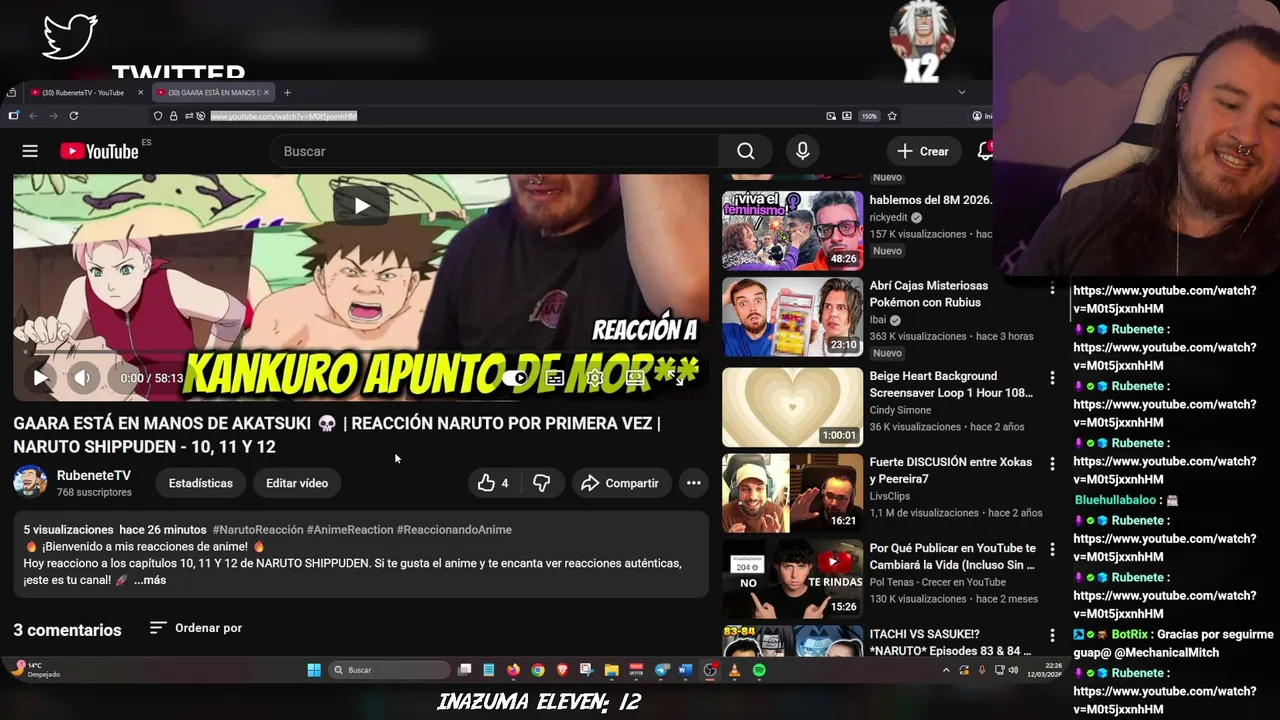Click the search magnifier button on YouTube
The image size is (1280, 720).
click(x=746, y=151)
